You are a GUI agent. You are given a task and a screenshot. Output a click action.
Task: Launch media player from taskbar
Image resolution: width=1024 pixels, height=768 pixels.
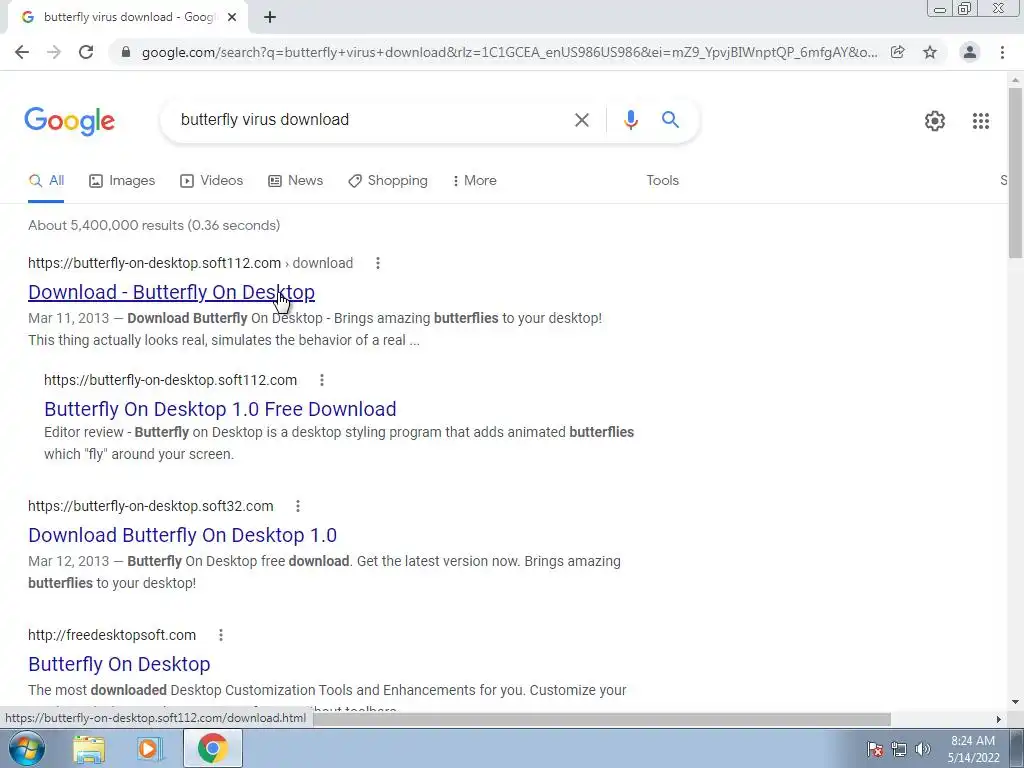[x=149, y=749]
